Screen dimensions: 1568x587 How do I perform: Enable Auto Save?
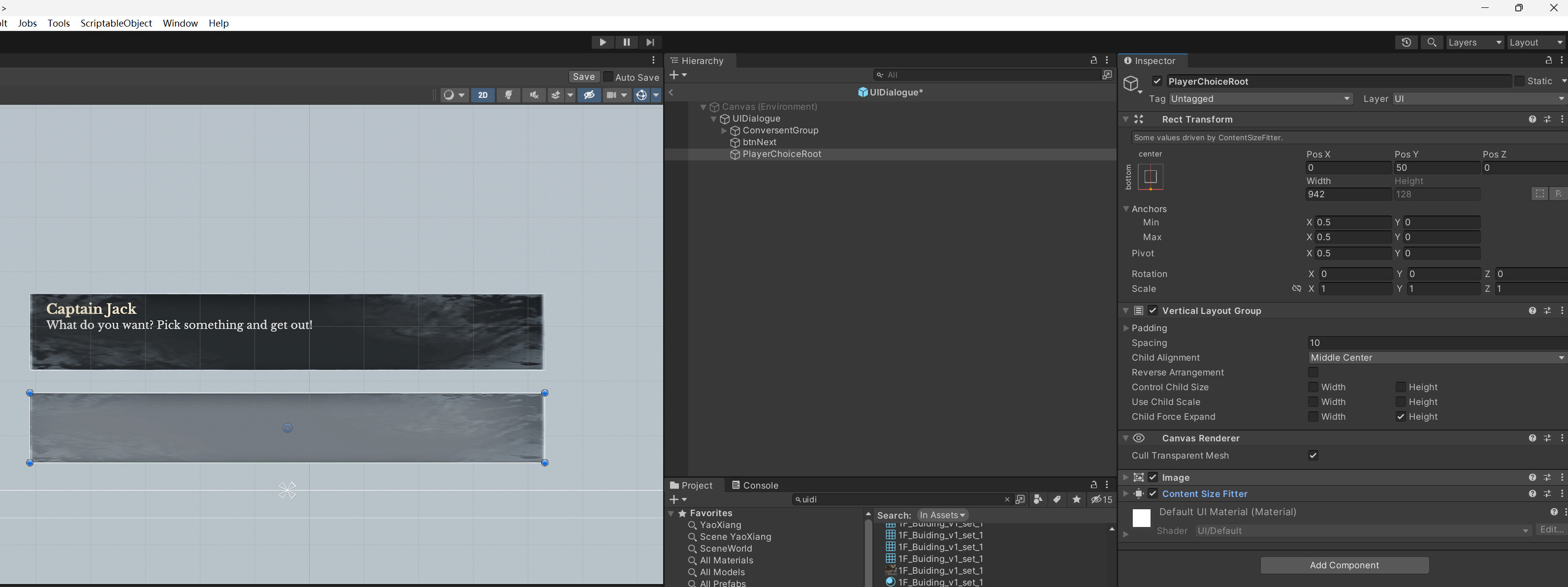608,77
